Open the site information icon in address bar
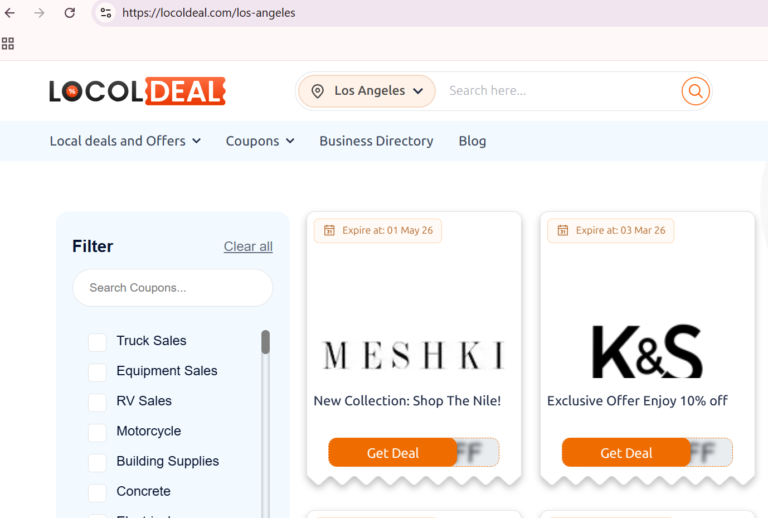This screenshot has width=768, height=518. (106, 13)
